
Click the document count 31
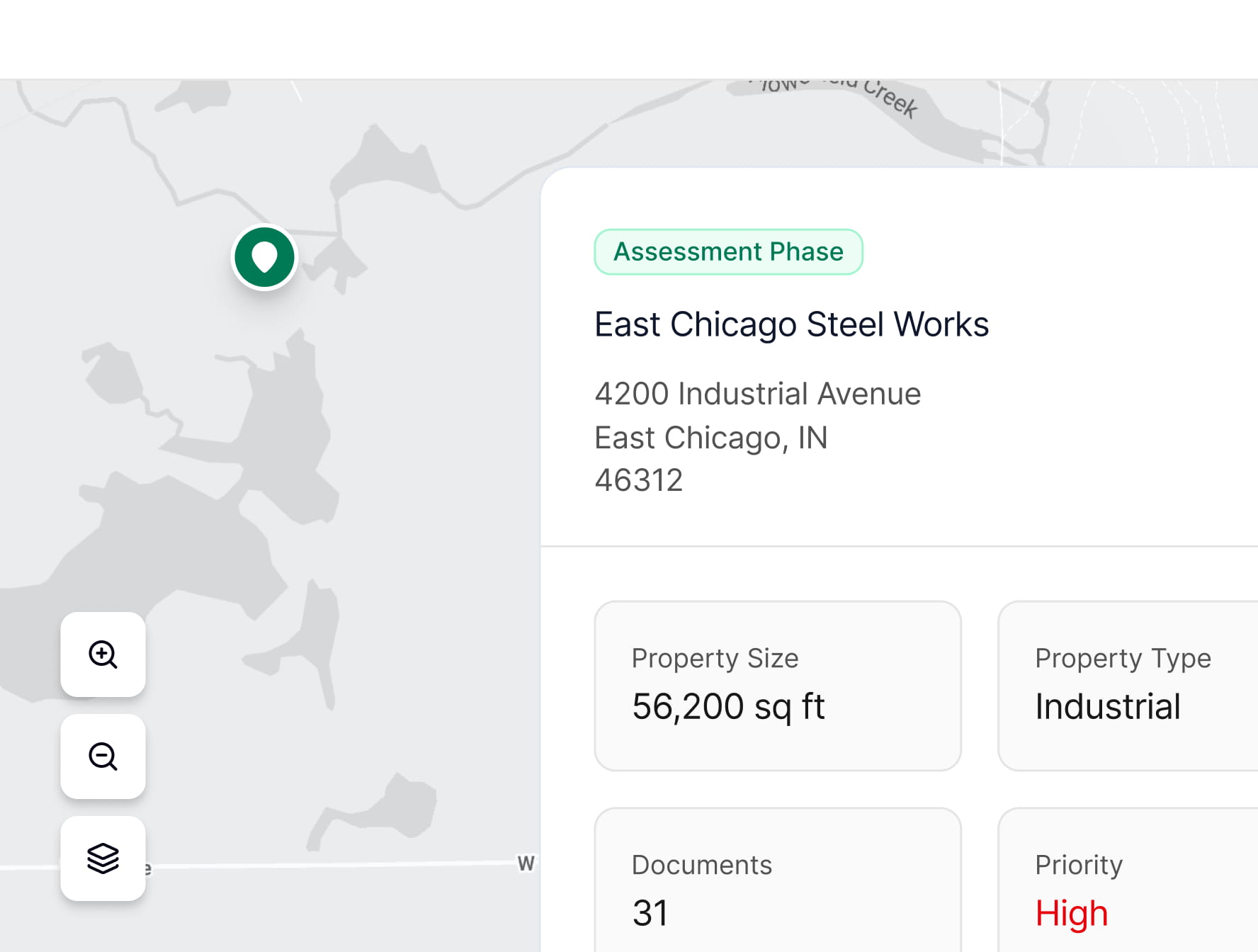click(x=650, y=913)
